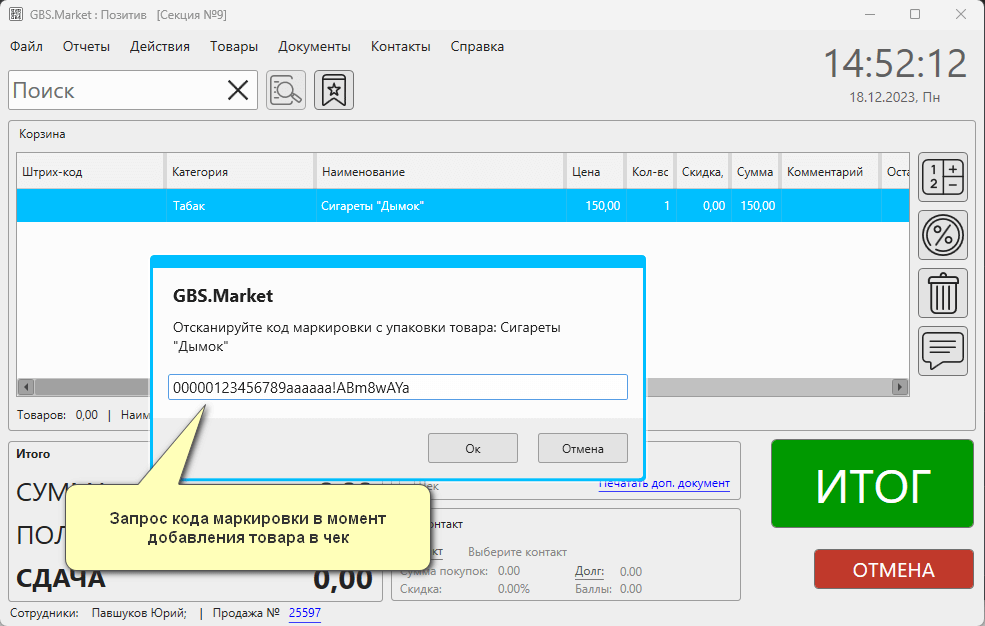Add comment using speech bubble icon
The height and width of the screenshot is (626, 985).
(x=942, y=350)
